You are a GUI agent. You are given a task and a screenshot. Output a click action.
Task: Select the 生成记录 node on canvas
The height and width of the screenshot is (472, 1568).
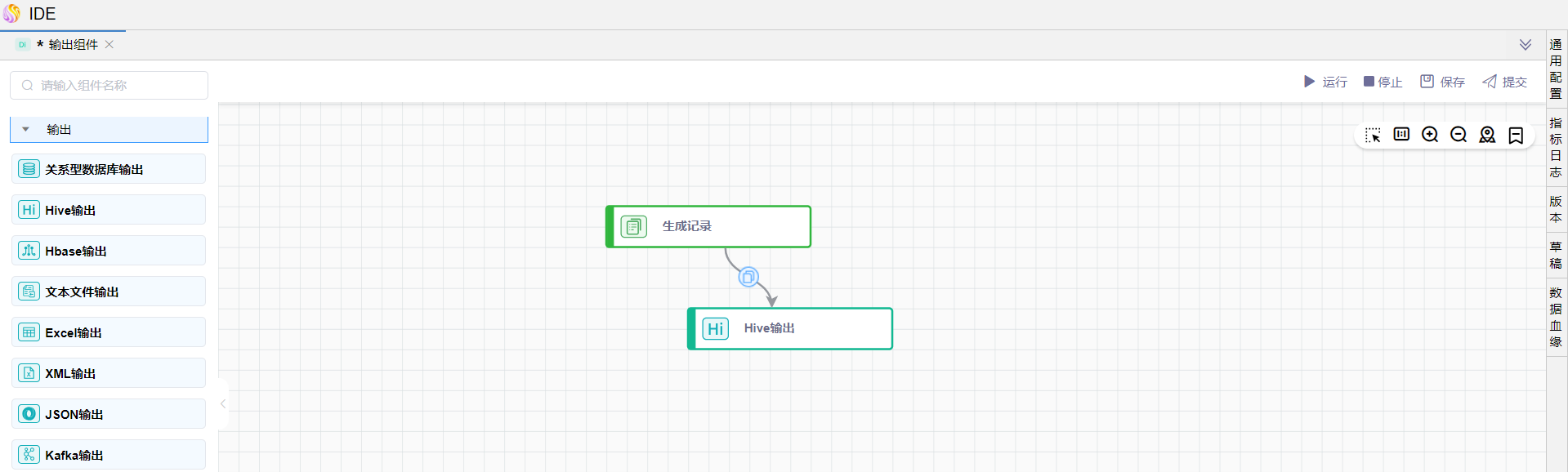point(708,226)
